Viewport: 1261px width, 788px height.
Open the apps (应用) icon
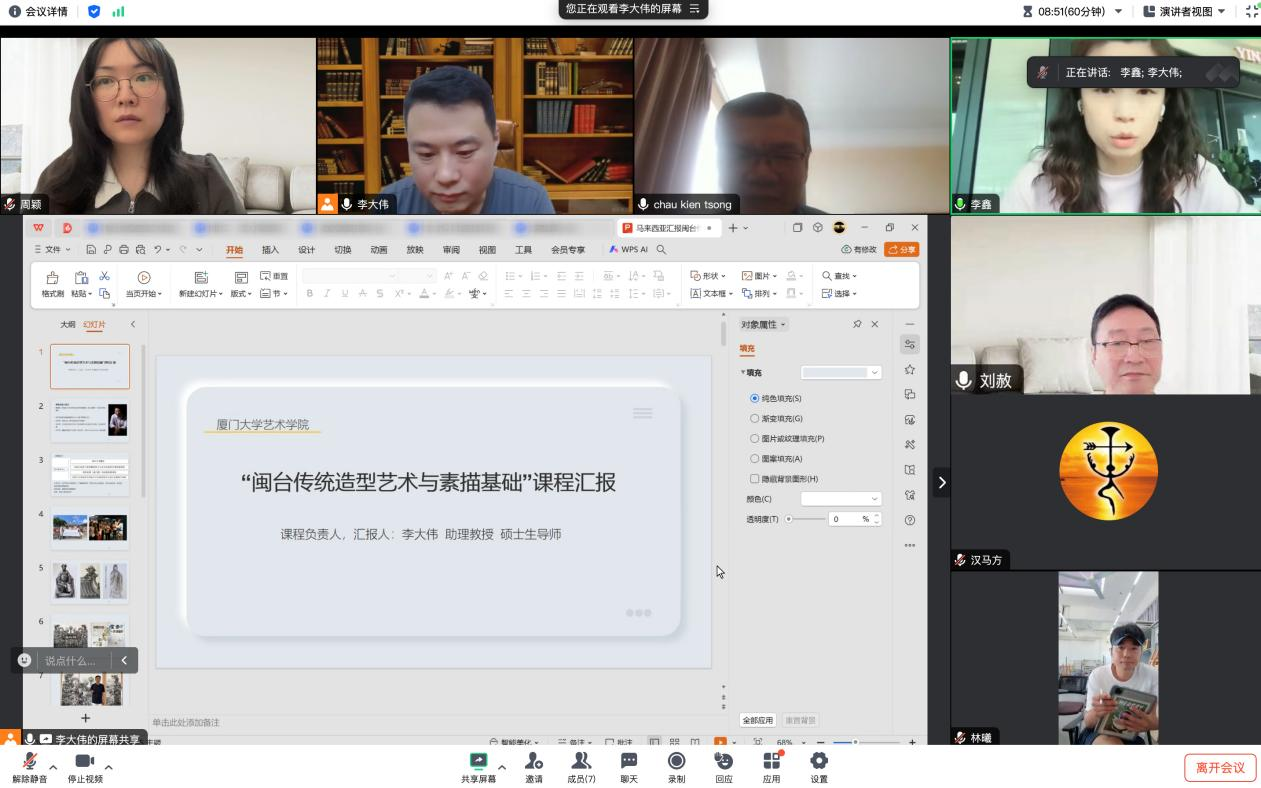coord(771,763)
